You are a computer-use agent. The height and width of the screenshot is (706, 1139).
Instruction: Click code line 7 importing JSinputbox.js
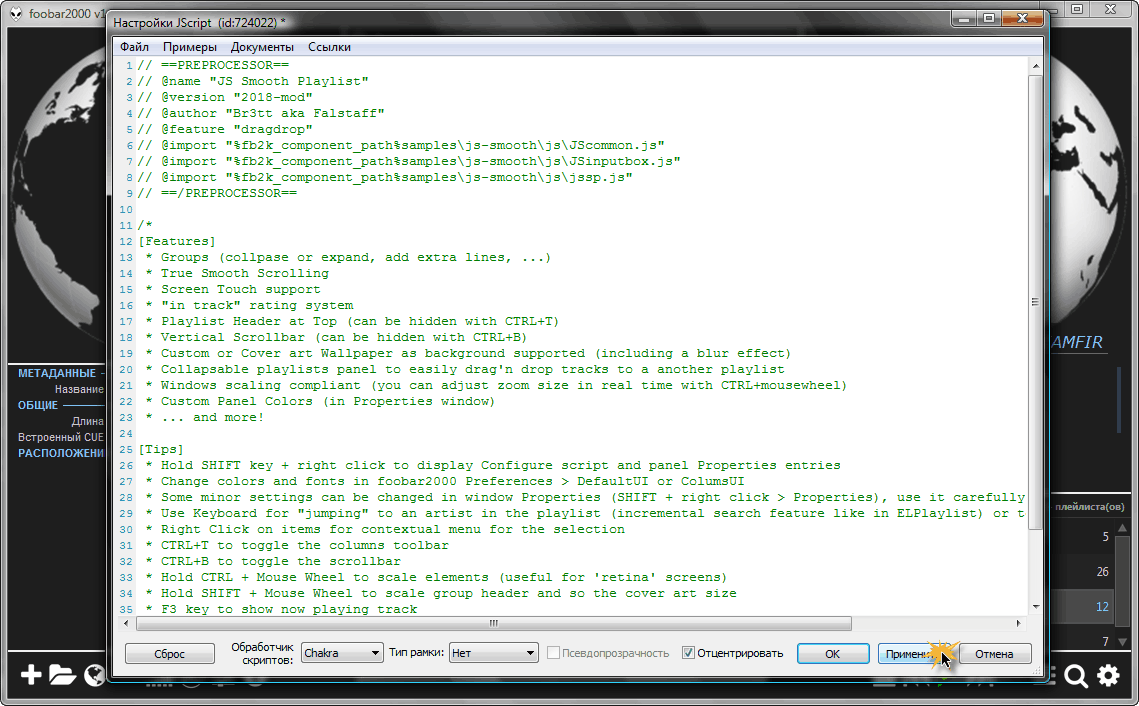[409, 161]
